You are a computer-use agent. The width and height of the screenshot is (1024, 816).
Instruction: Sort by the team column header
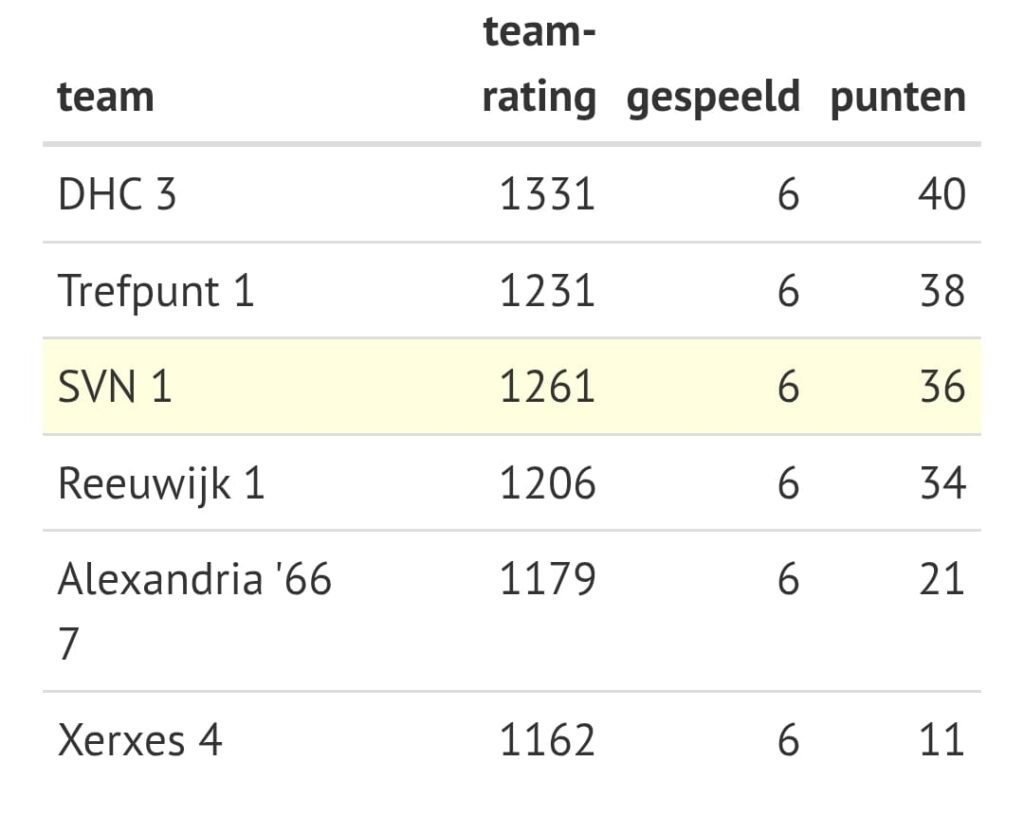106,98
